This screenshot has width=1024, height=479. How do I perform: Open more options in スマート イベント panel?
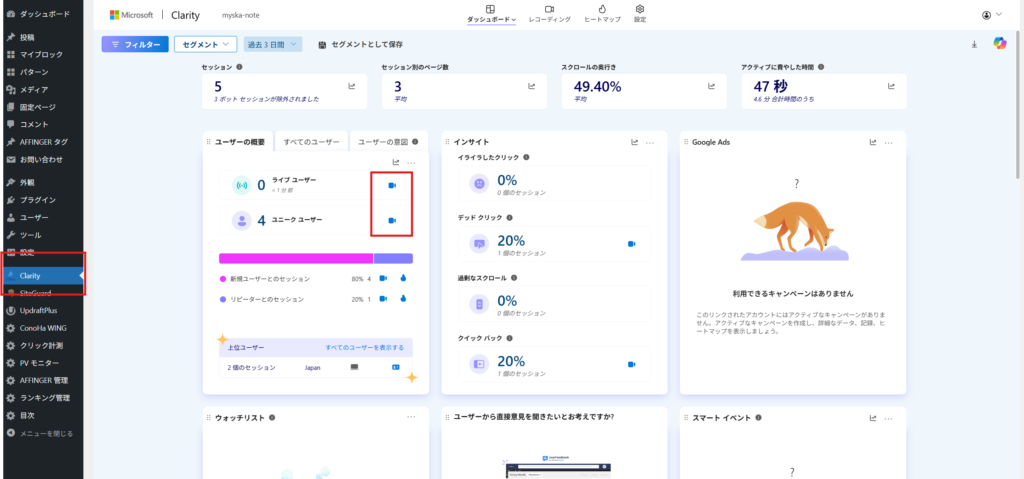pos(888,418)
